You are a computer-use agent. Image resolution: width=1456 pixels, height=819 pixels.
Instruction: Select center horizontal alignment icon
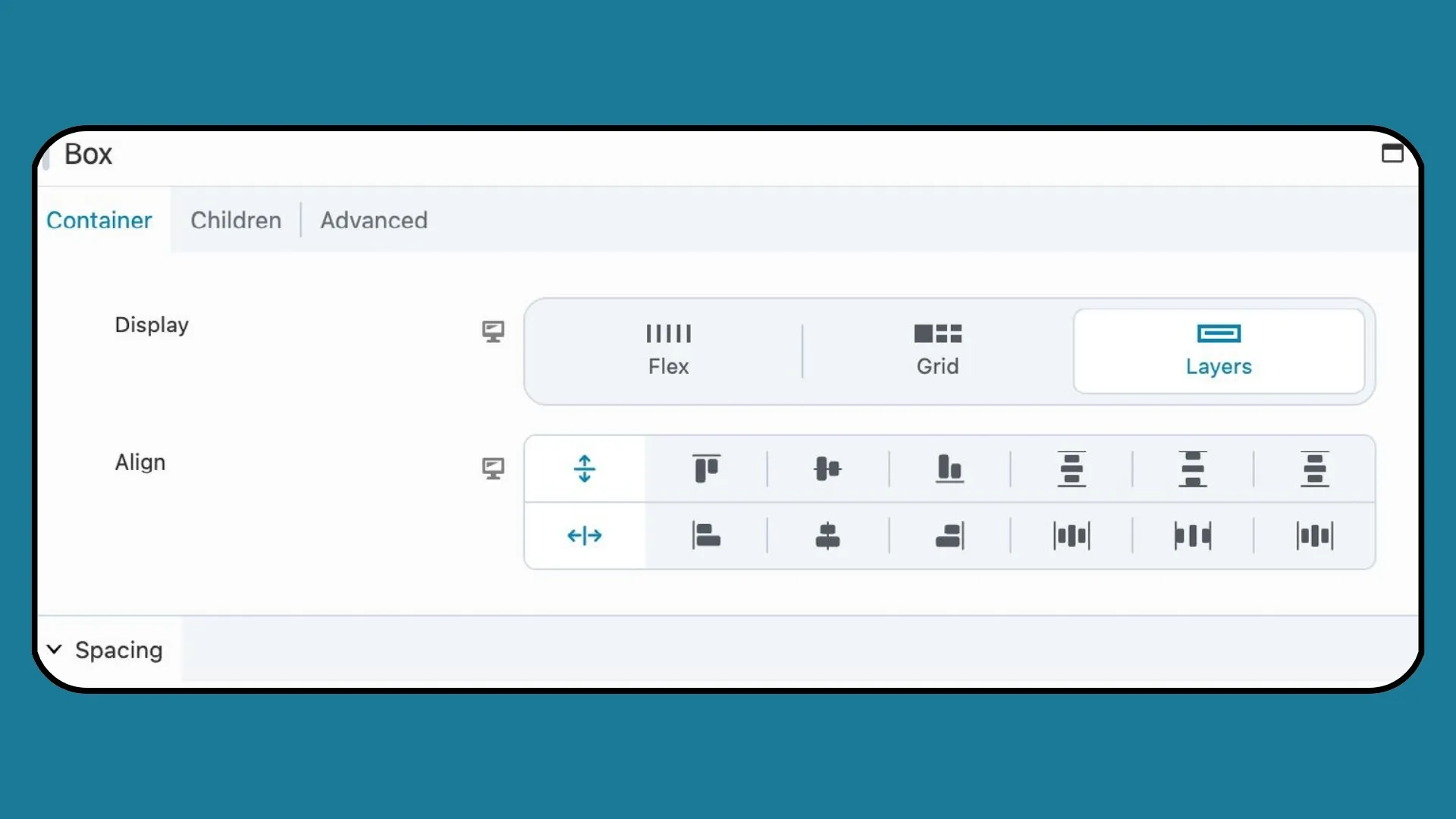click(x=827, y=535)
